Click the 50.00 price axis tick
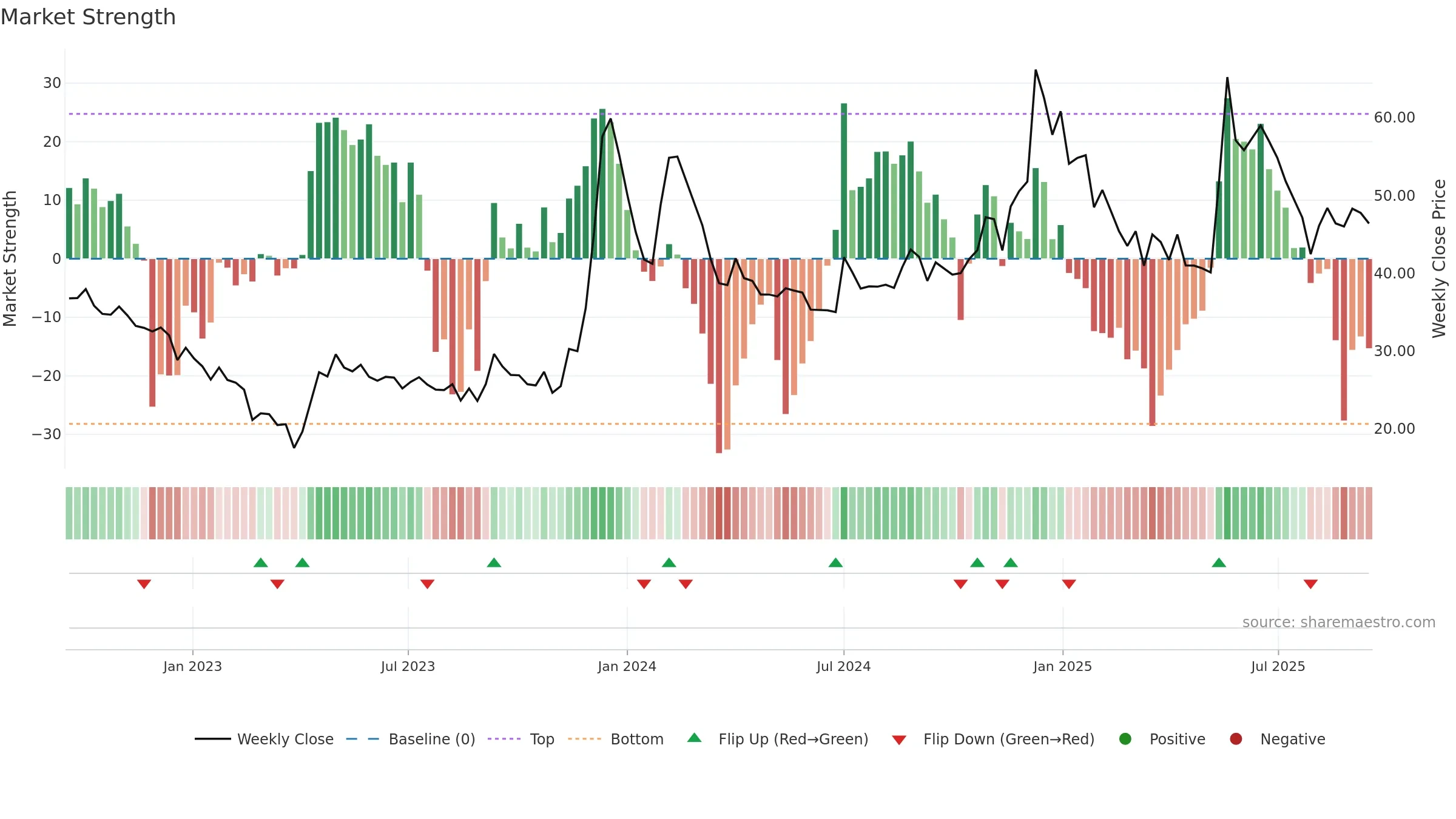The image size is (1456, 819). pos(1394,196)
